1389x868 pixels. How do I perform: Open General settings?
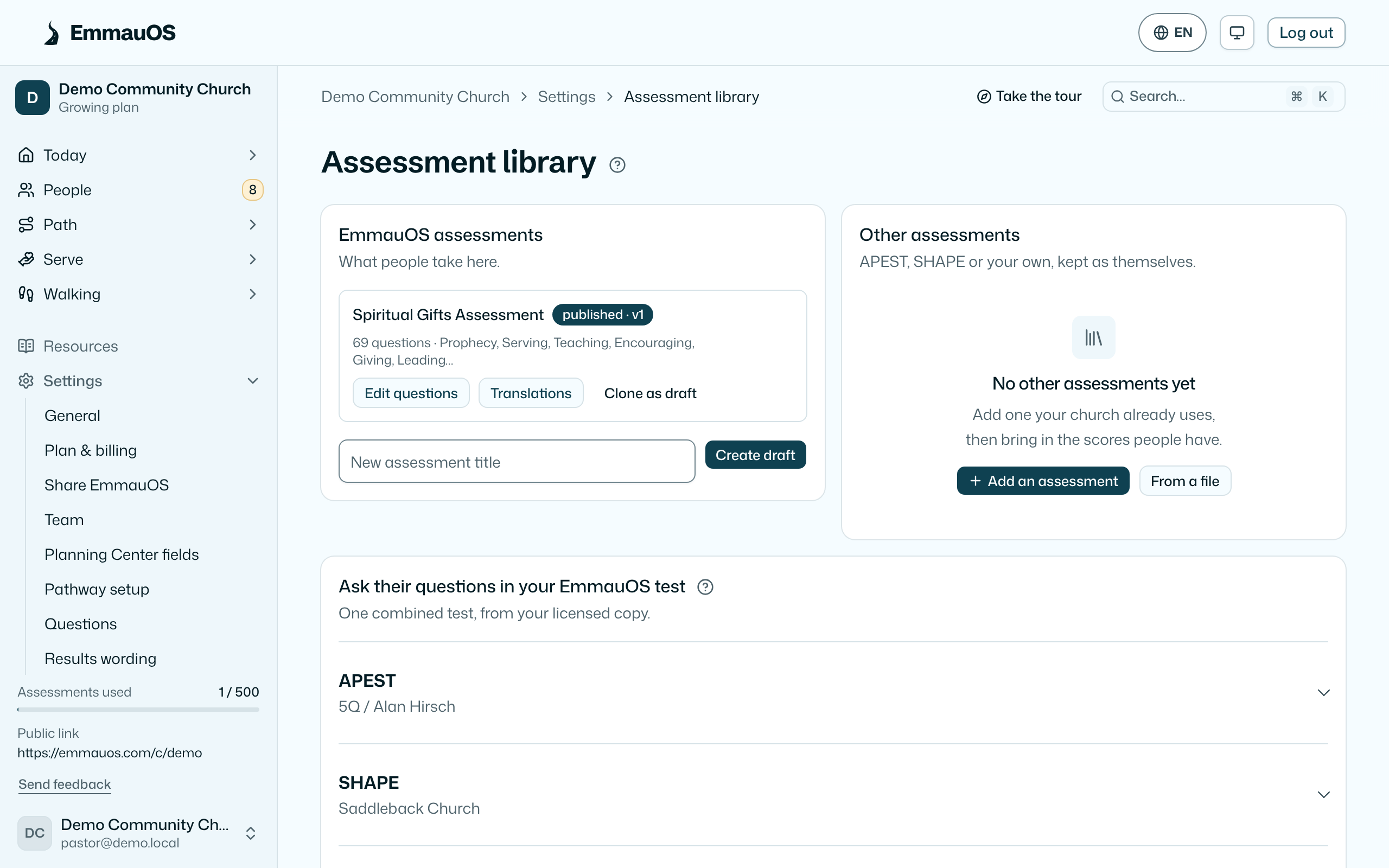[72, 416]
